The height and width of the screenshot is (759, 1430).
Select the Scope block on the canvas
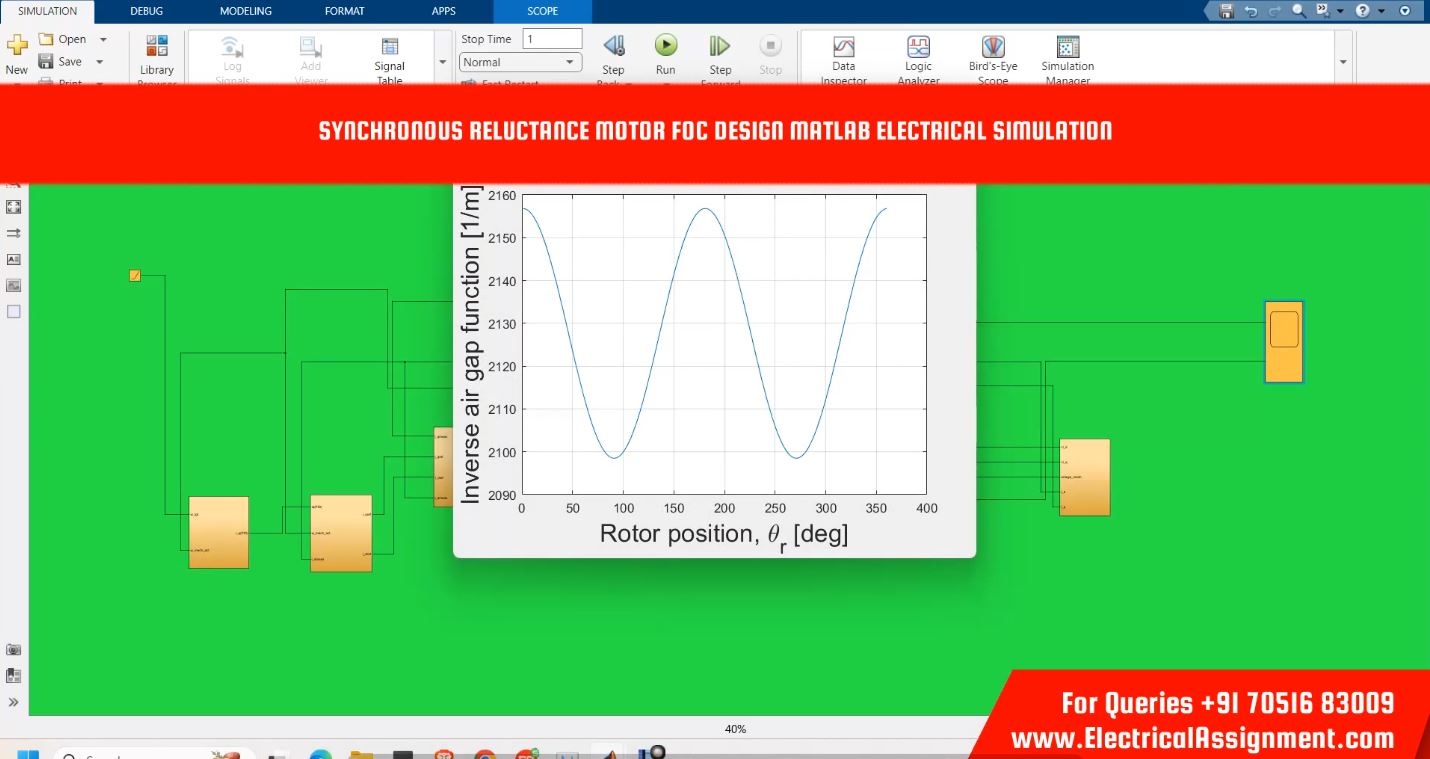1284,341
